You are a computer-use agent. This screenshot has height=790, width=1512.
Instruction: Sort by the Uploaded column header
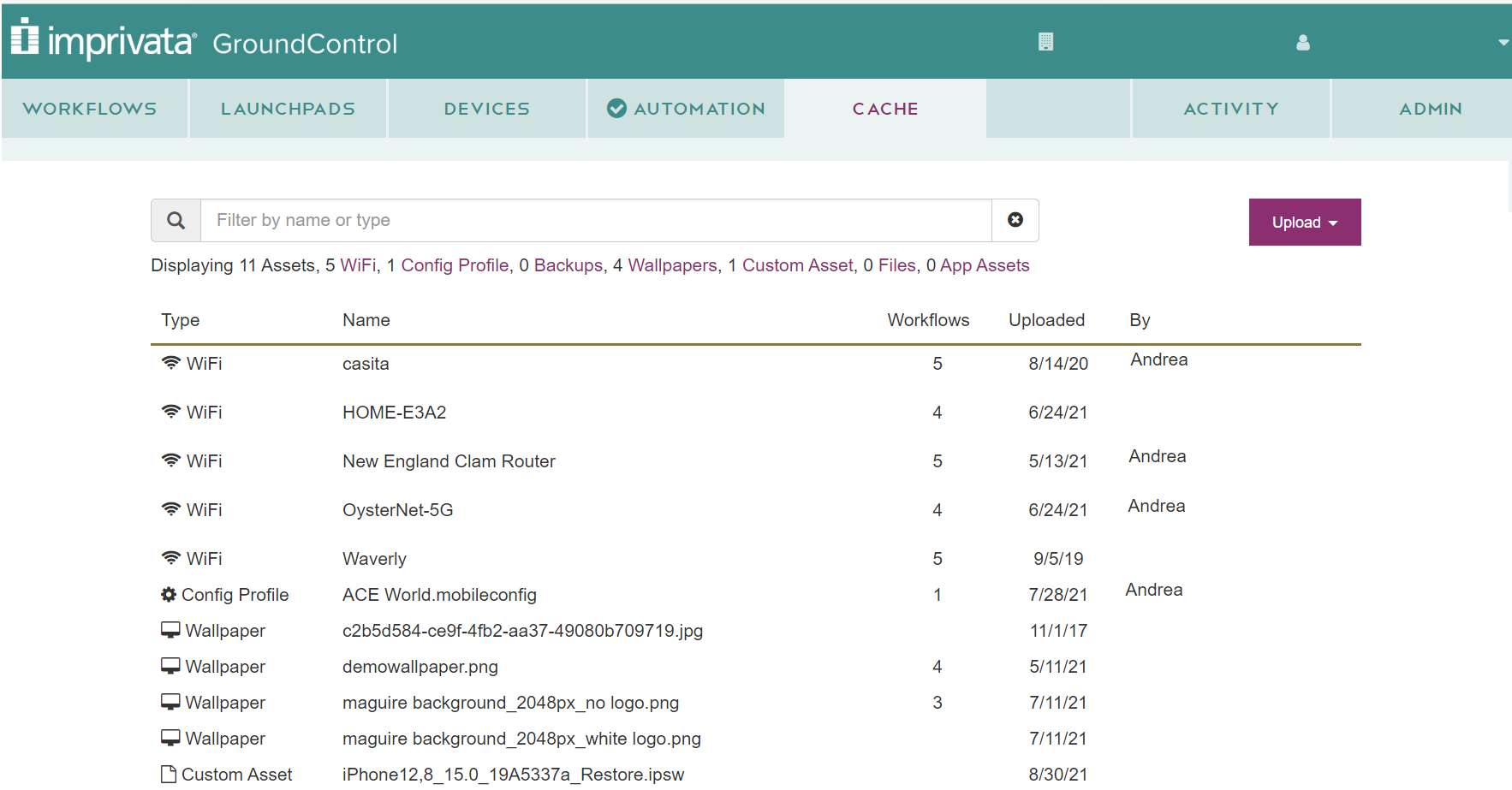click(x=1046, y=320)
